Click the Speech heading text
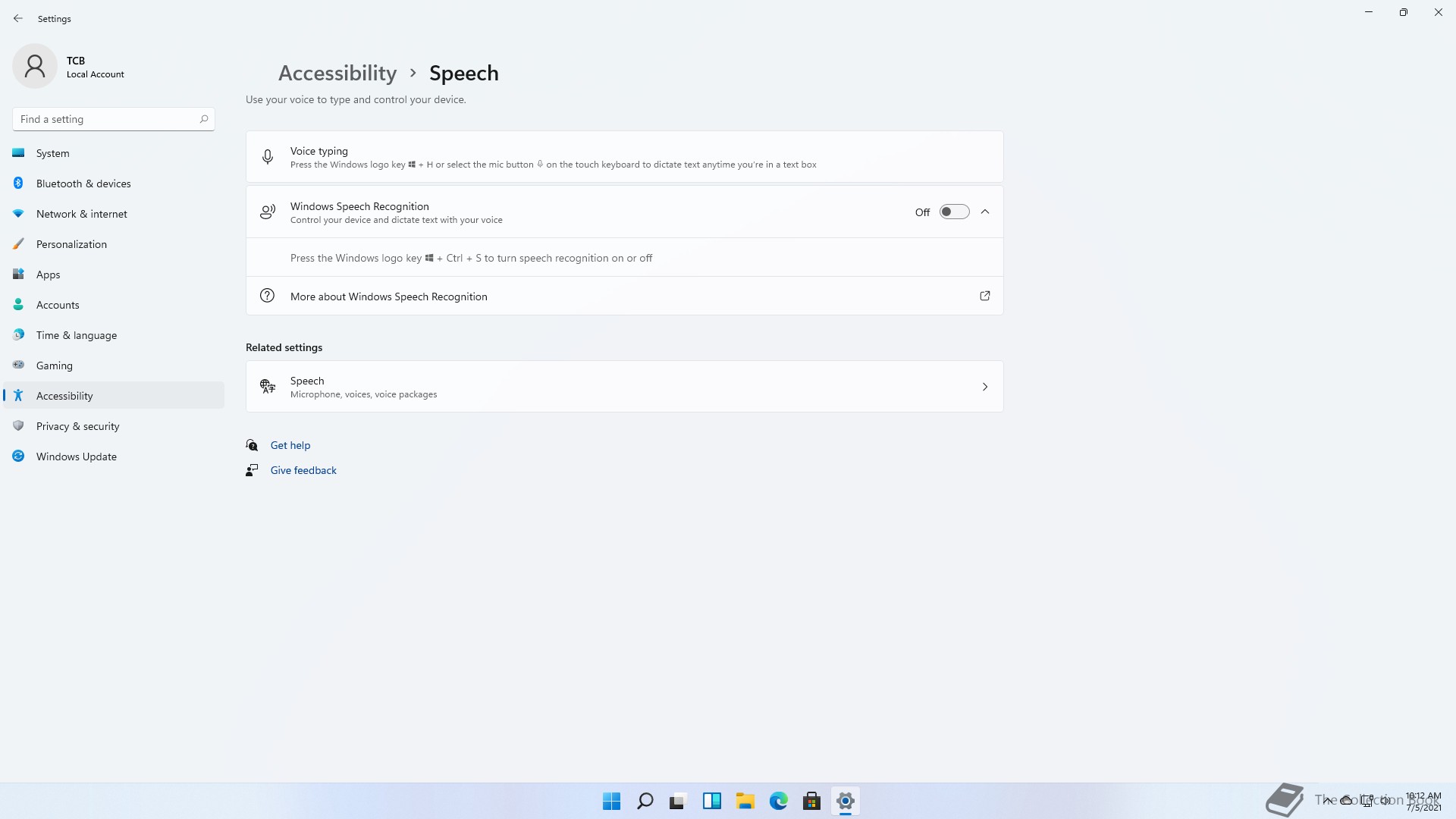1456x819 pixels. point(464,73)
